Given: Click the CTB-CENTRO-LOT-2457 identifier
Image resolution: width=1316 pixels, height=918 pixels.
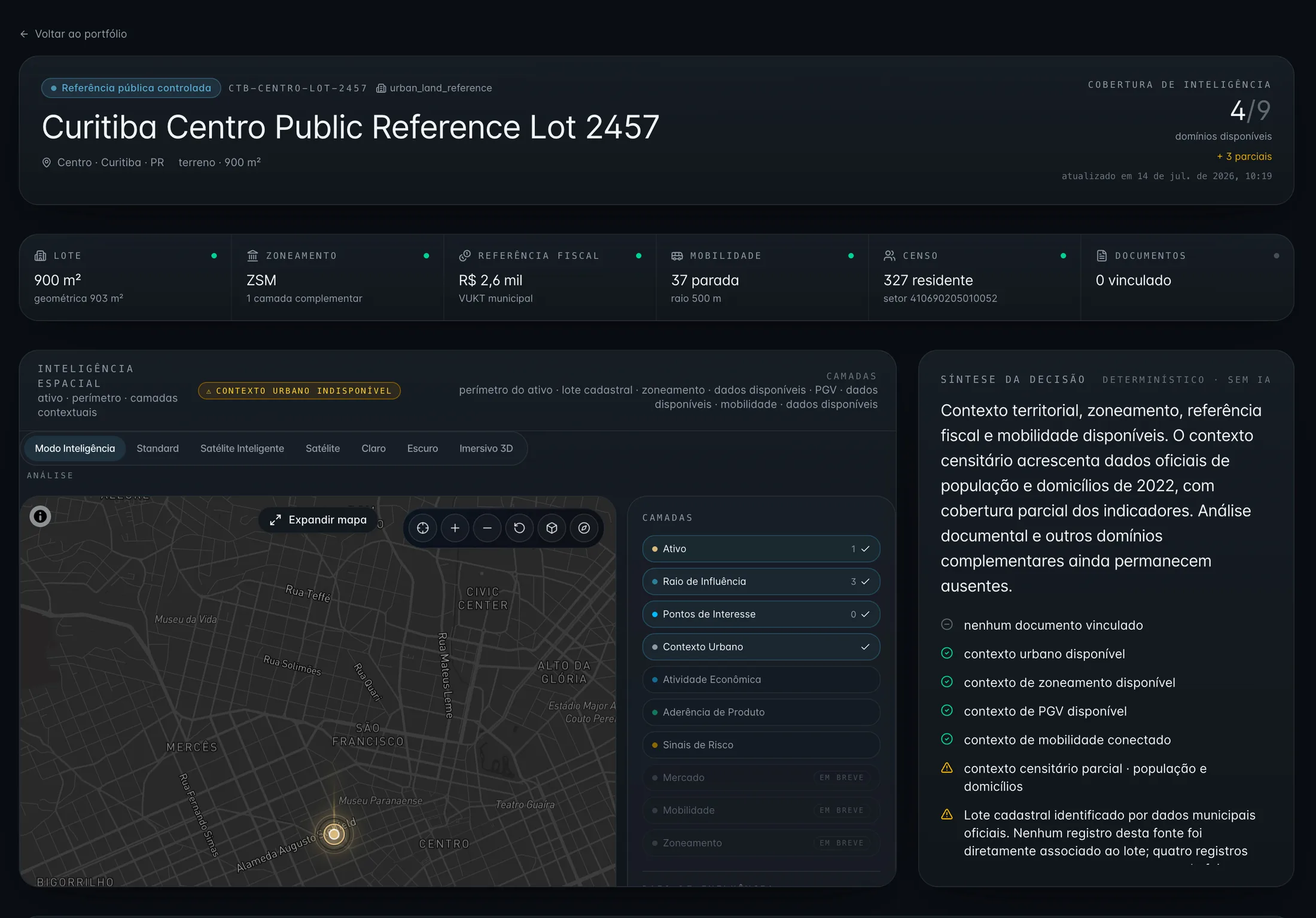Looking at the screenshot, I should pos(297,88).
